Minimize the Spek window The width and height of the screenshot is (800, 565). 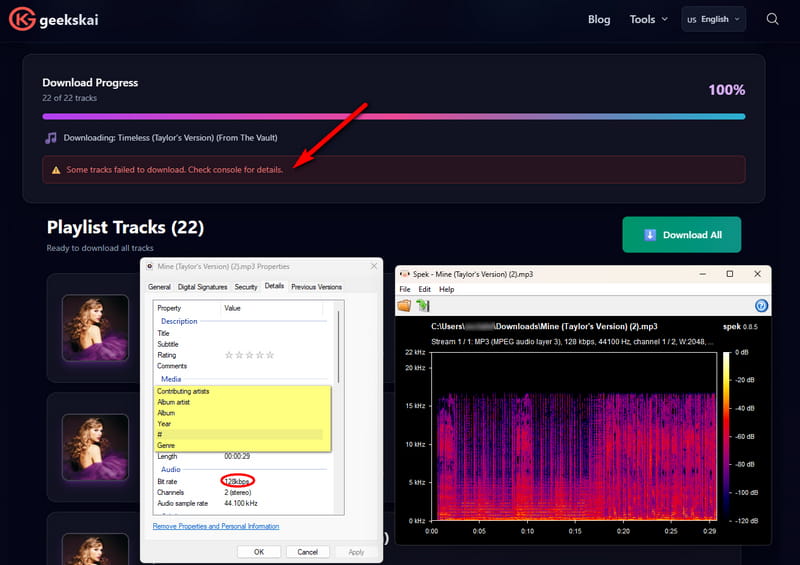(703, 274)
